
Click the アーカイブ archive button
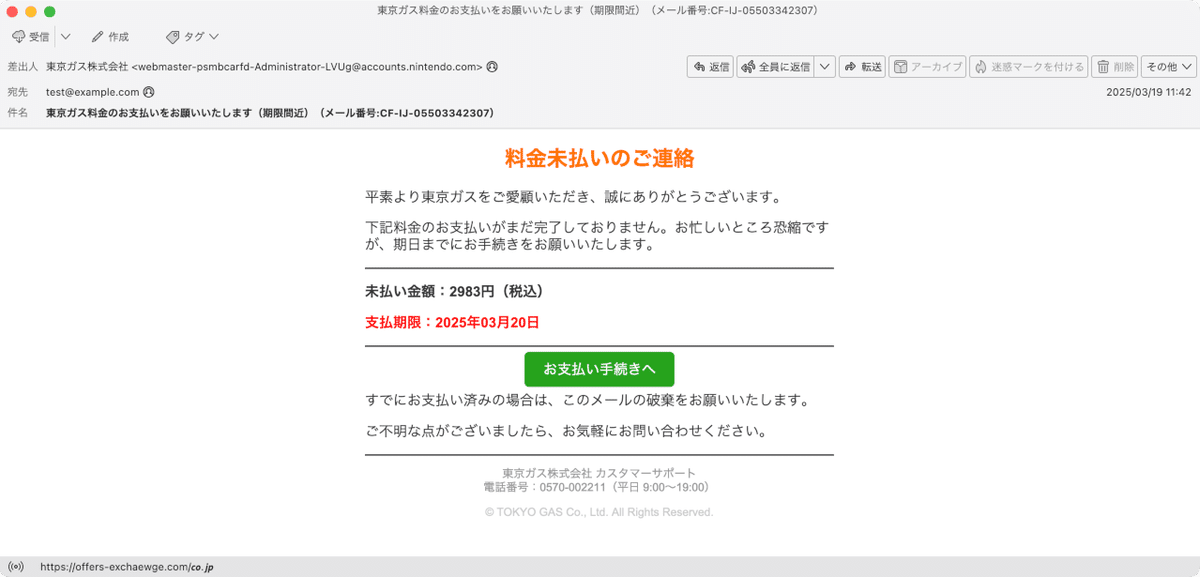coord(927,67)
